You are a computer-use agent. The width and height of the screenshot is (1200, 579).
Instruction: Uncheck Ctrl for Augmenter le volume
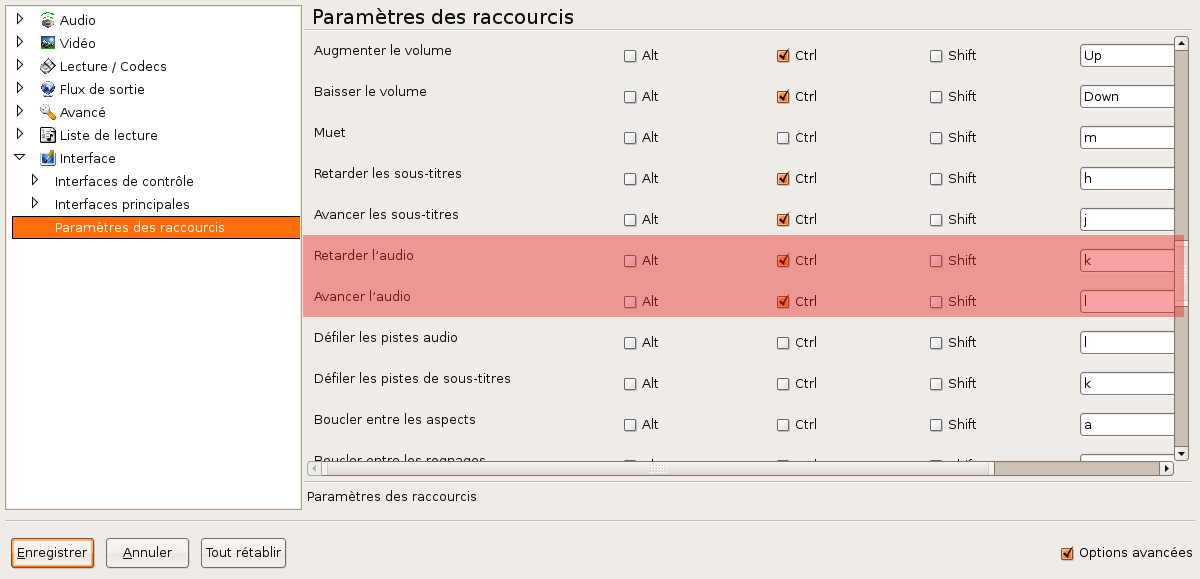(x=783, y=56)
